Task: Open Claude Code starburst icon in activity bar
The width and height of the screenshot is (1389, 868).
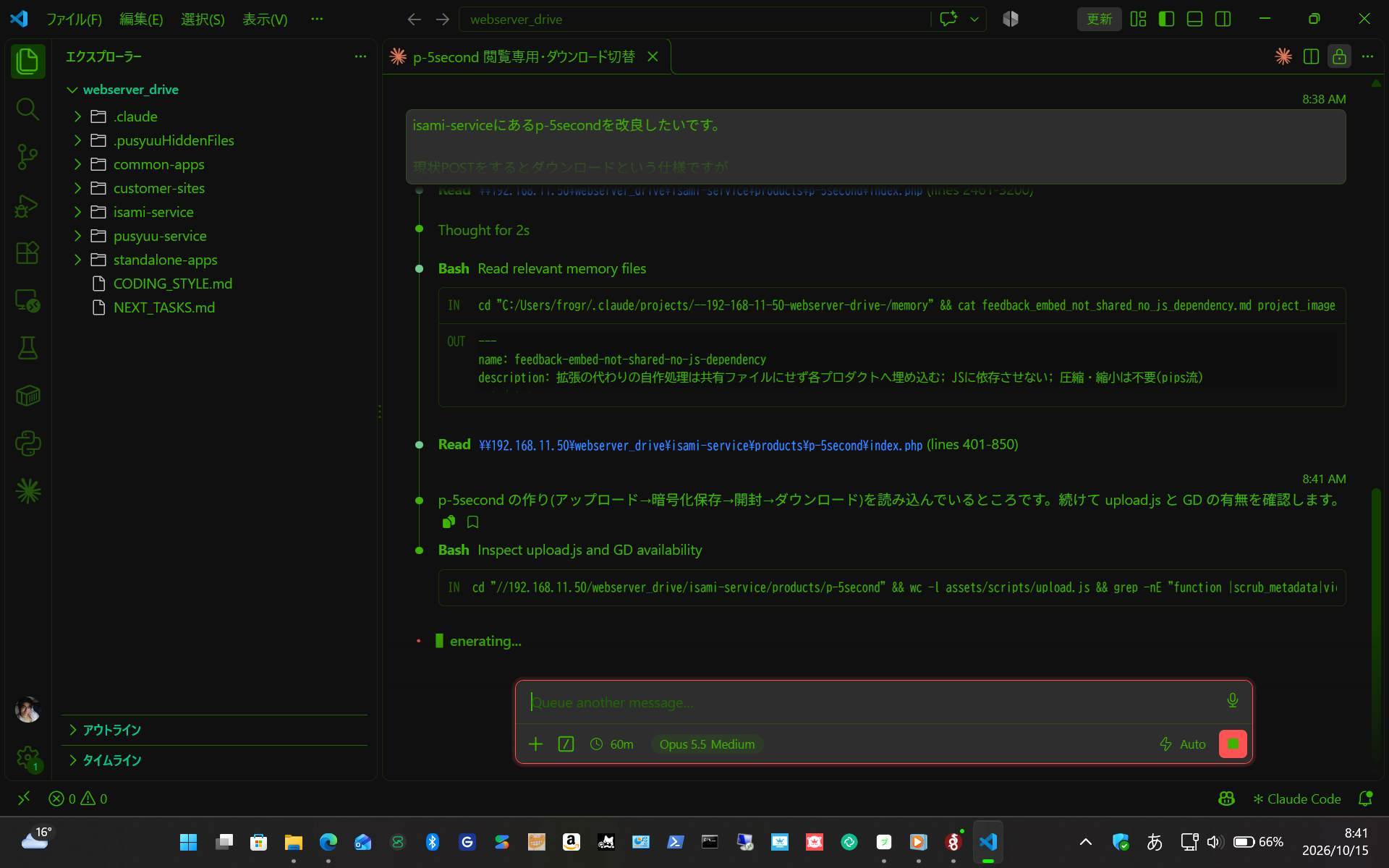Action: [x=27, y=491]
